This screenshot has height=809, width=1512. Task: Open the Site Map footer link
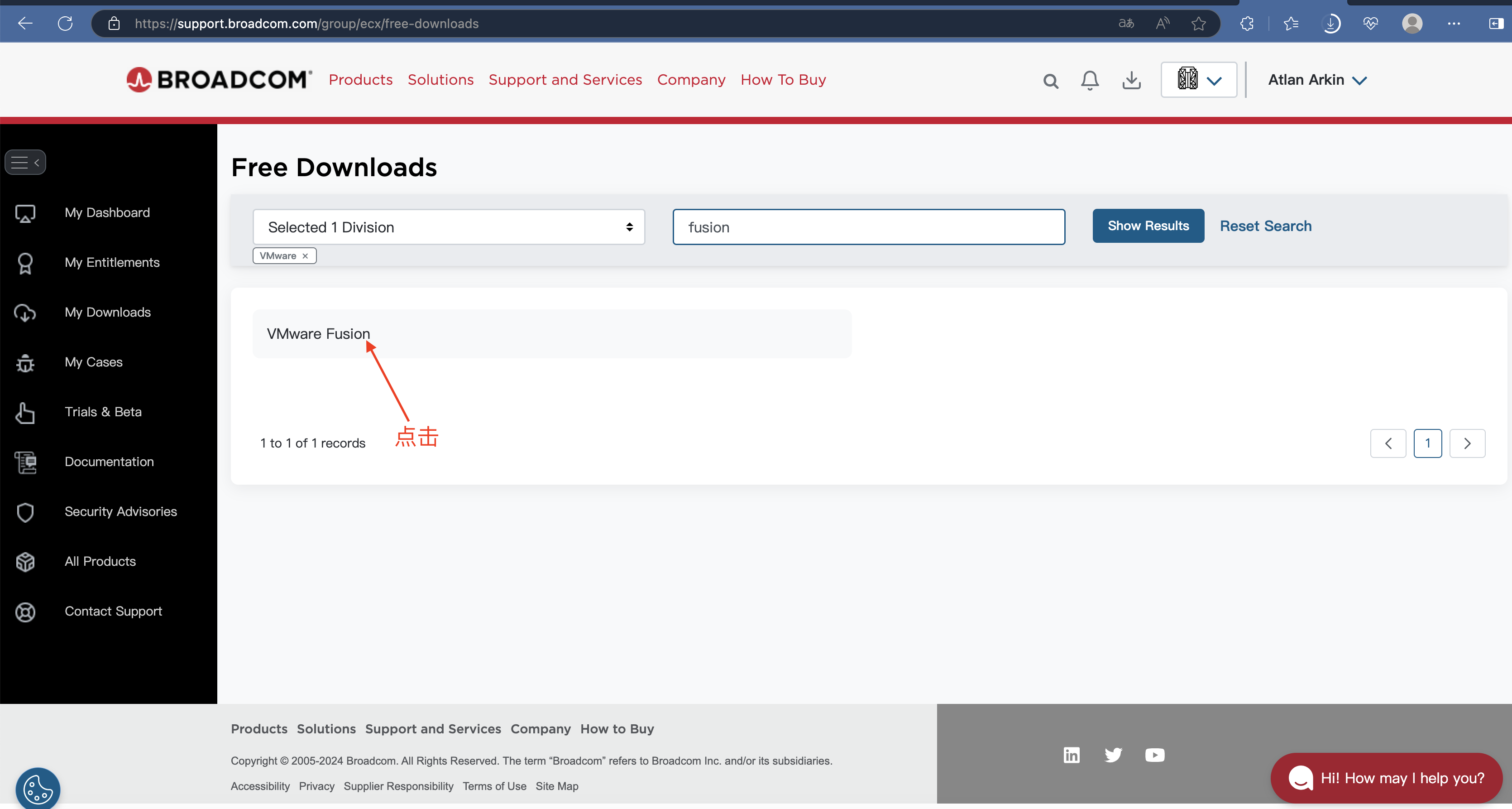557,786
